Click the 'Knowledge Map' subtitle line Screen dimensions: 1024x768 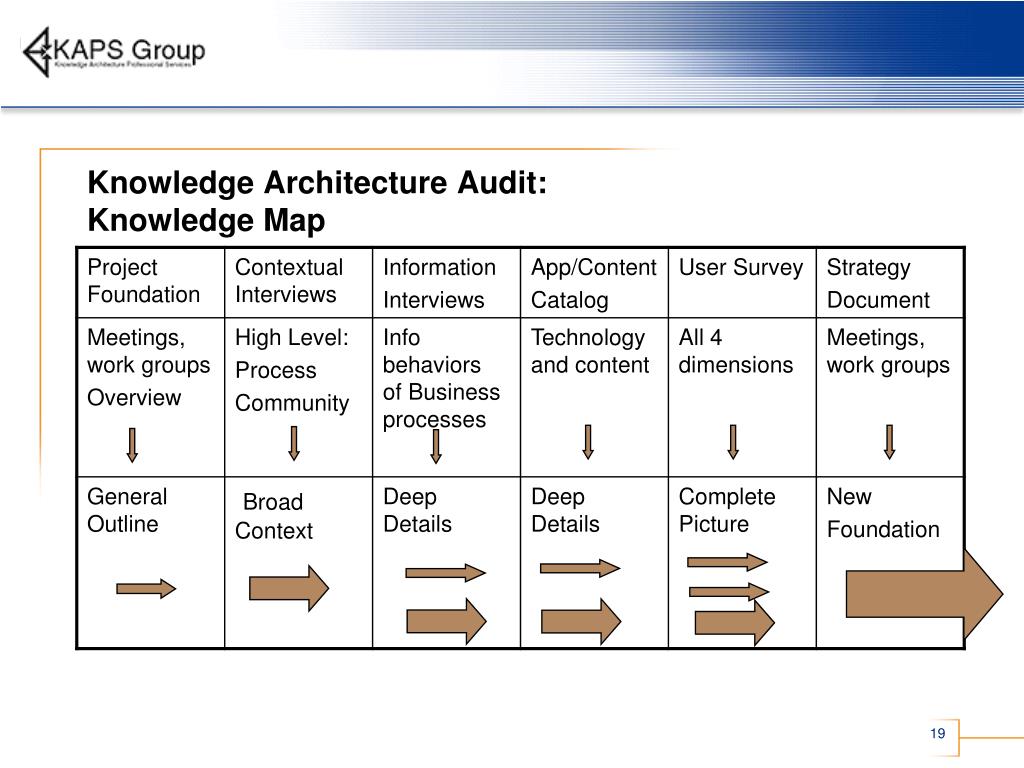click(x=206, y=220)
